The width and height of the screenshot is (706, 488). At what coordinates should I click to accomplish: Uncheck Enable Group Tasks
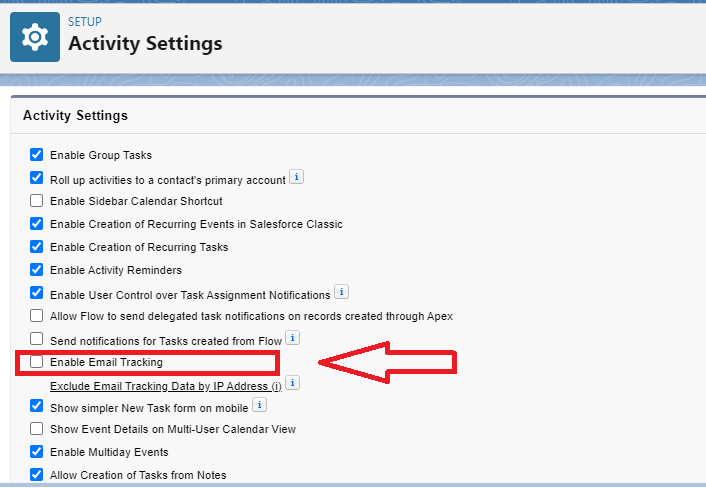tap(36, 154)
